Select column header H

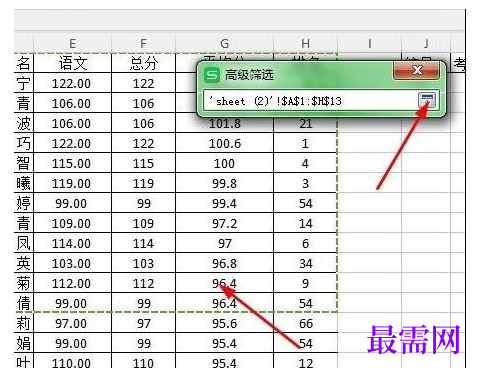point(305,43)
